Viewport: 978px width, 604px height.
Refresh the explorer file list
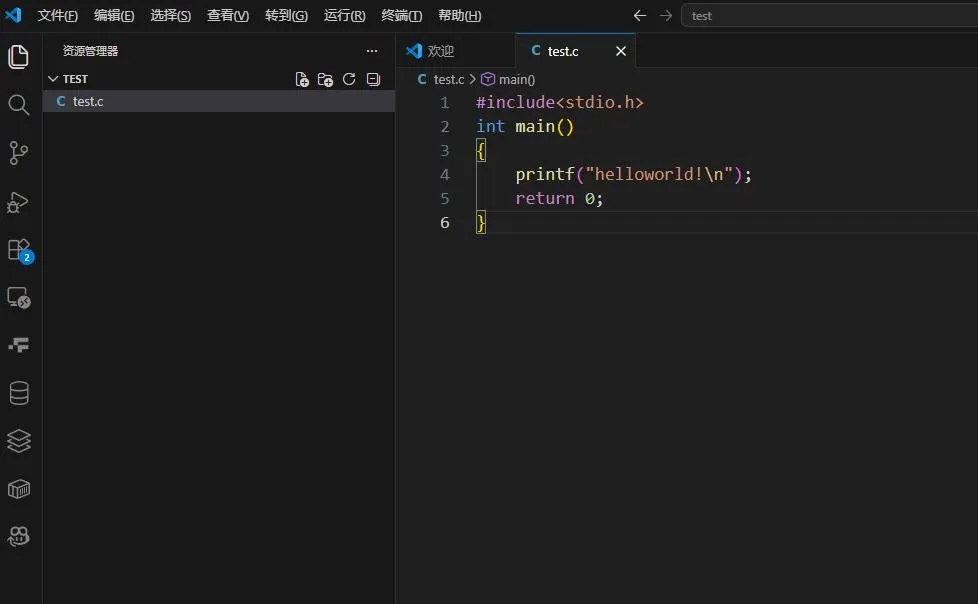[x=349, y=79]
